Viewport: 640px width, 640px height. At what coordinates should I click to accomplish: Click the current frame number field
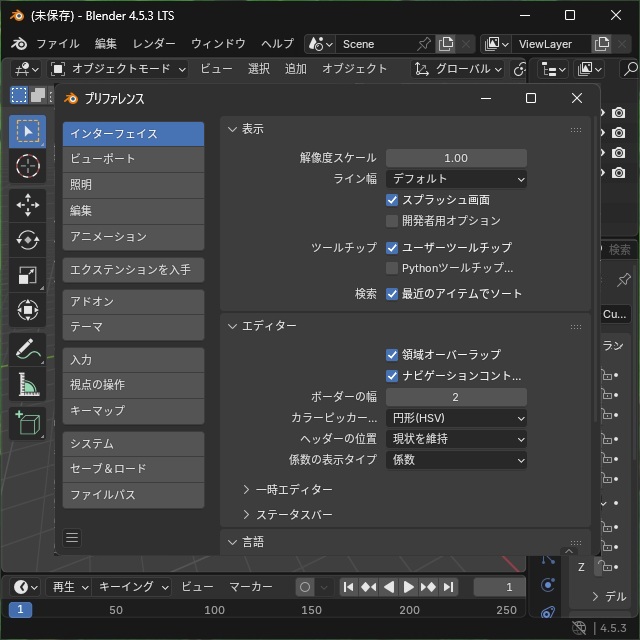(499, 587)
